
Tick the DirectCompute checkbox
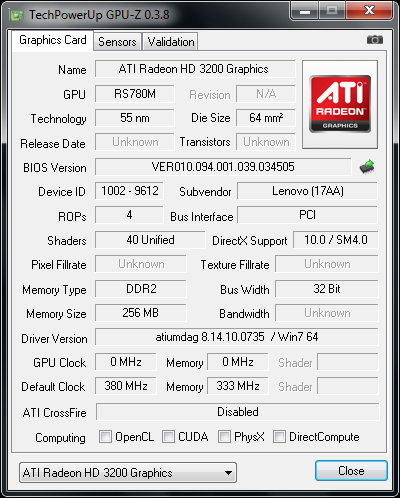coord(279,436)
